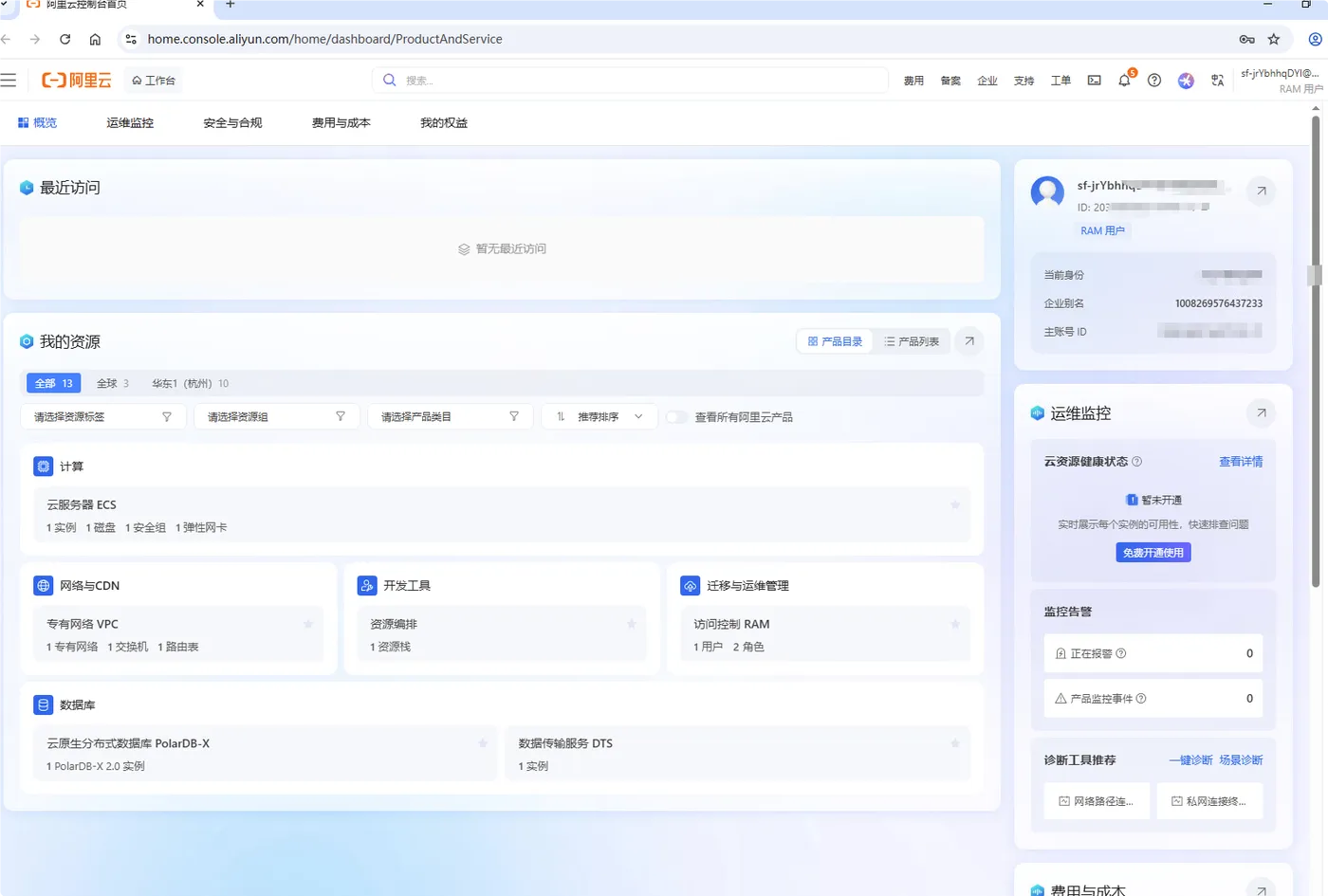This screenshot has width=1328, height=896.
Task: Open the user account menu in header
Action: point(1282,81)
